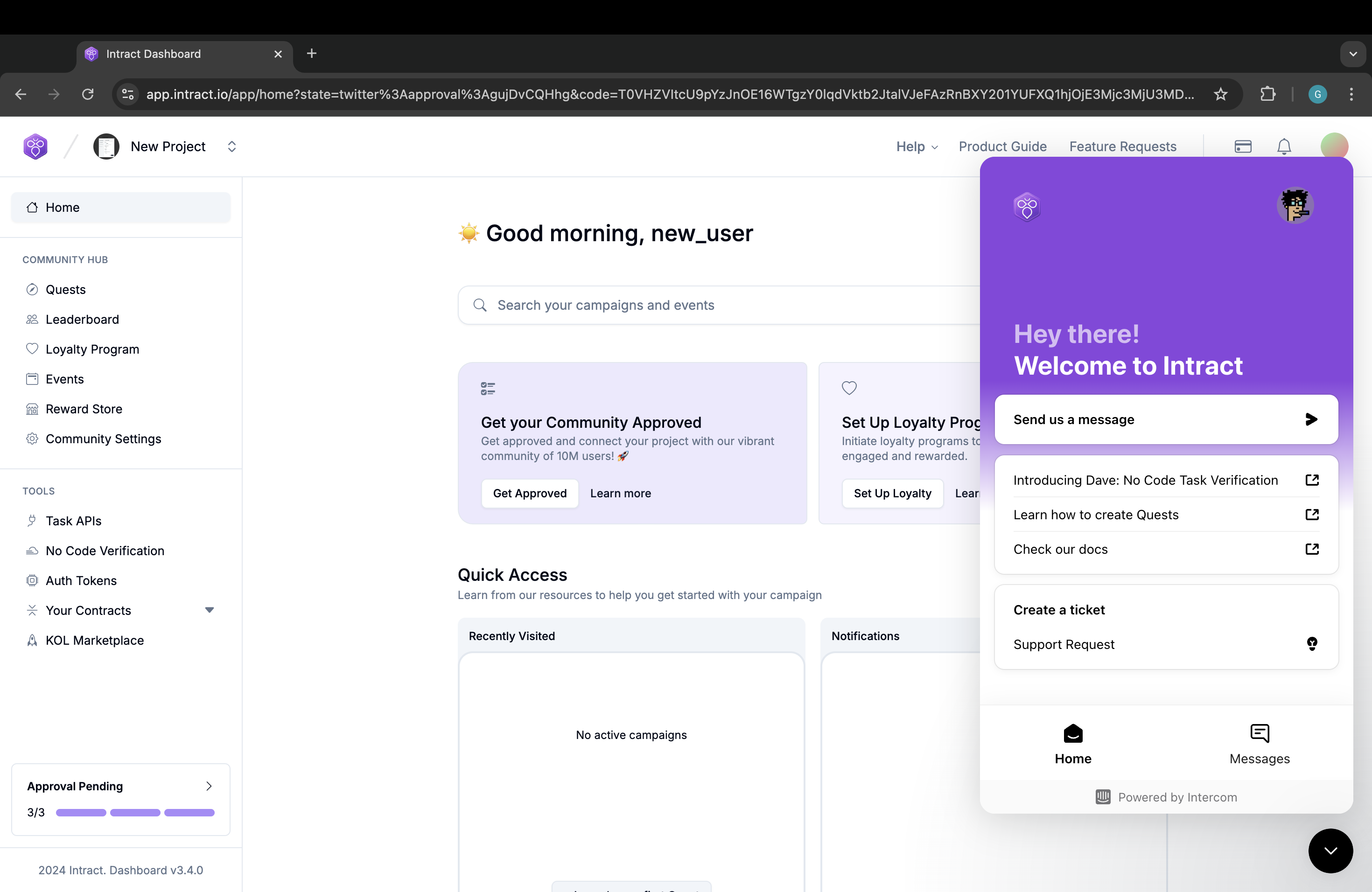
Task: Bookmark page with star icon
Action: (1220, 94)
